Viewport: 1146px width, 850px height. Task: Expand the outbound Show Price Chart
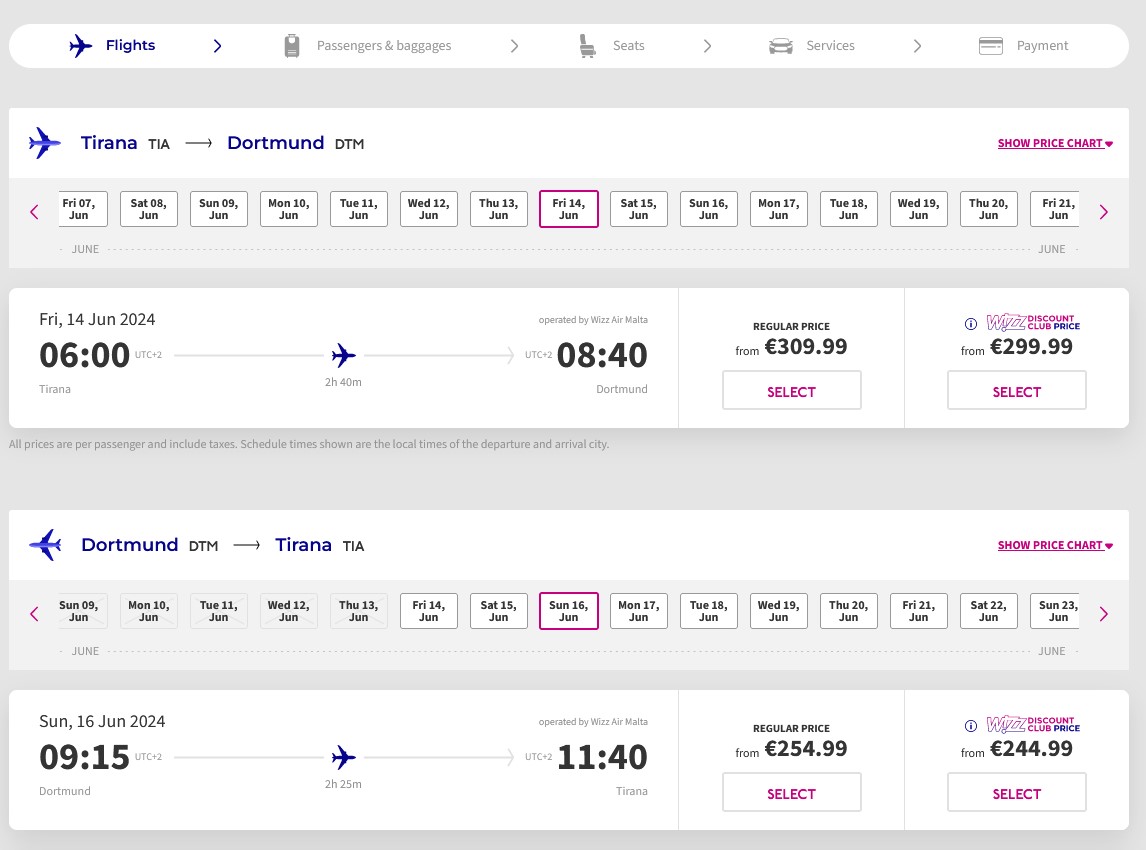click(x=1054, y=143)
